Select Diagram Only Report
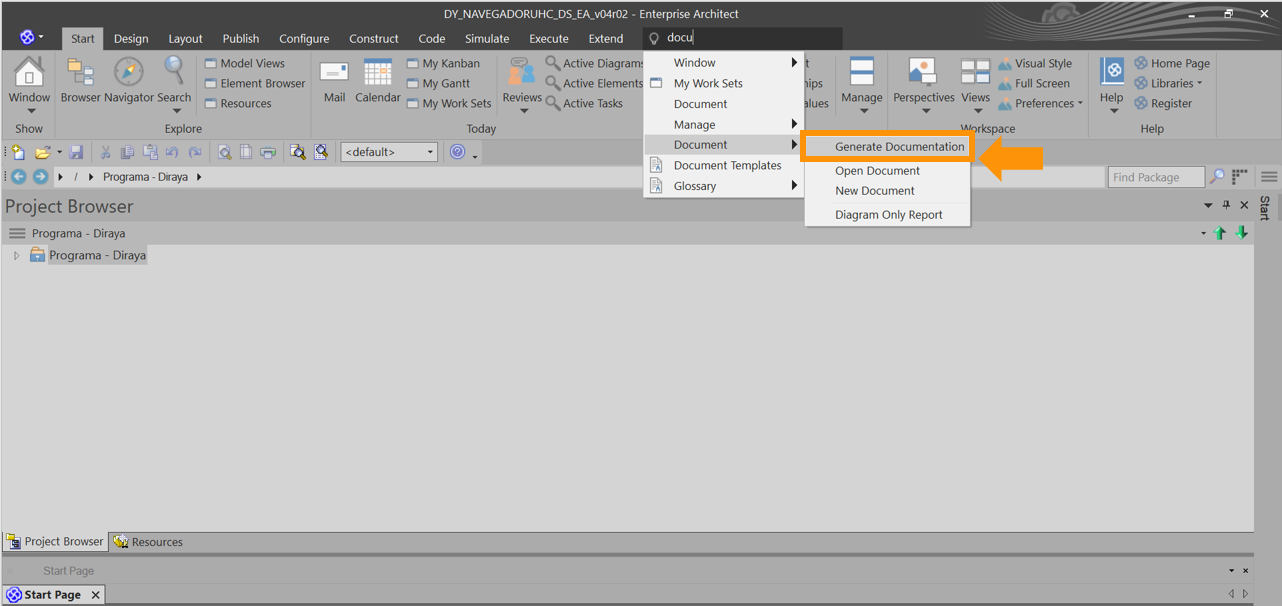Screen dimensions: 1282x606 click(x=888, y=214)
